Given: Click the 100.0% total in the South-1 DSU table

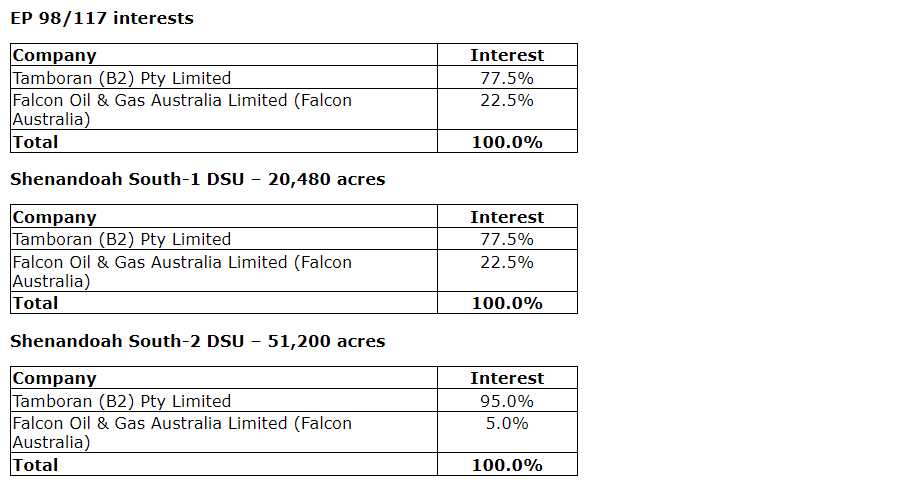Looking at the screenshot, I should coord(507,303).
